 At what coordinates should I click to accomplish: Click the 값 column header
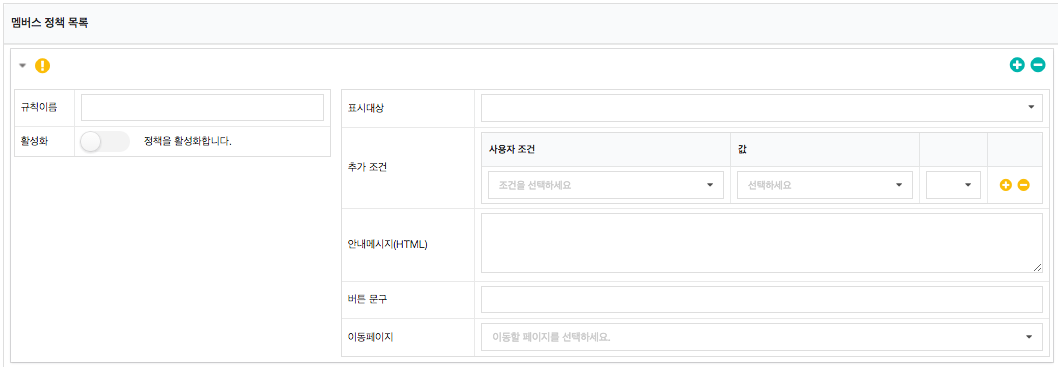pos(742,150)
